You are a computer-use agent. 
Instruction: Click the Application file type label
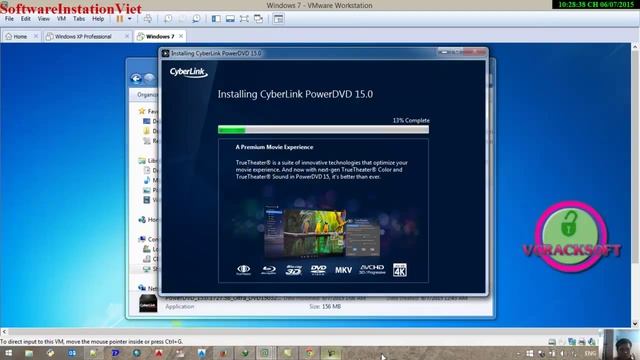click(x=180, y=307)
